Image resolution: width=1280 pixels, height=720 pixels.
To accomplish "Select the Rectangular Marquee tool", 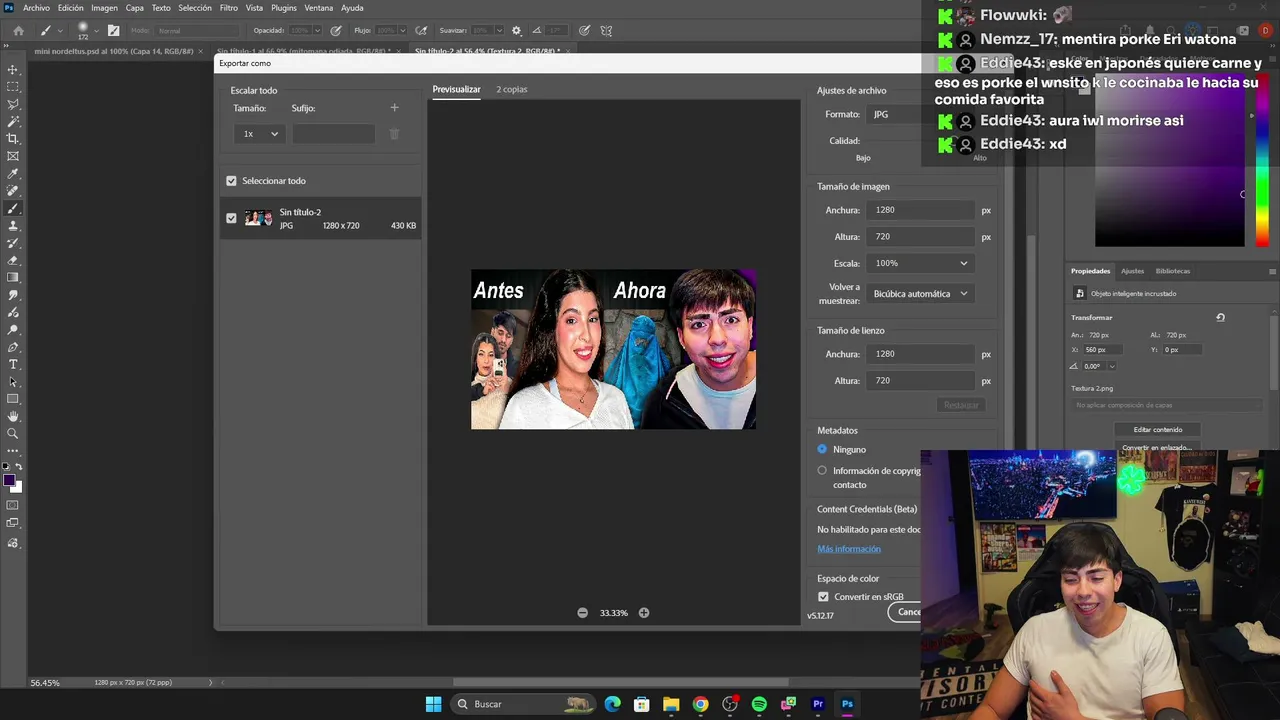I will point(13,87).
